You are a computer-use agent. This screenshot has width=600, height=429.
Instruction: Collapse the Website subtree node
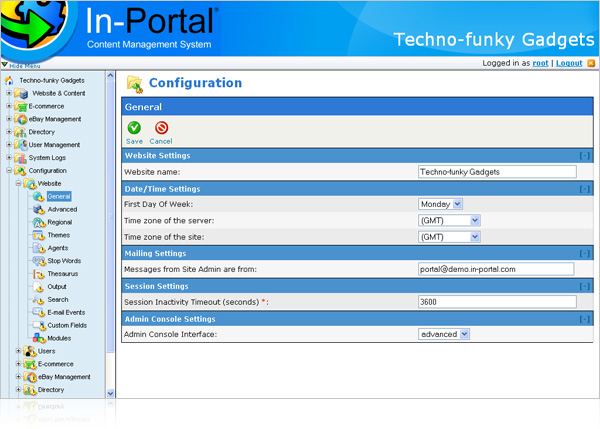tap(18, 183)
